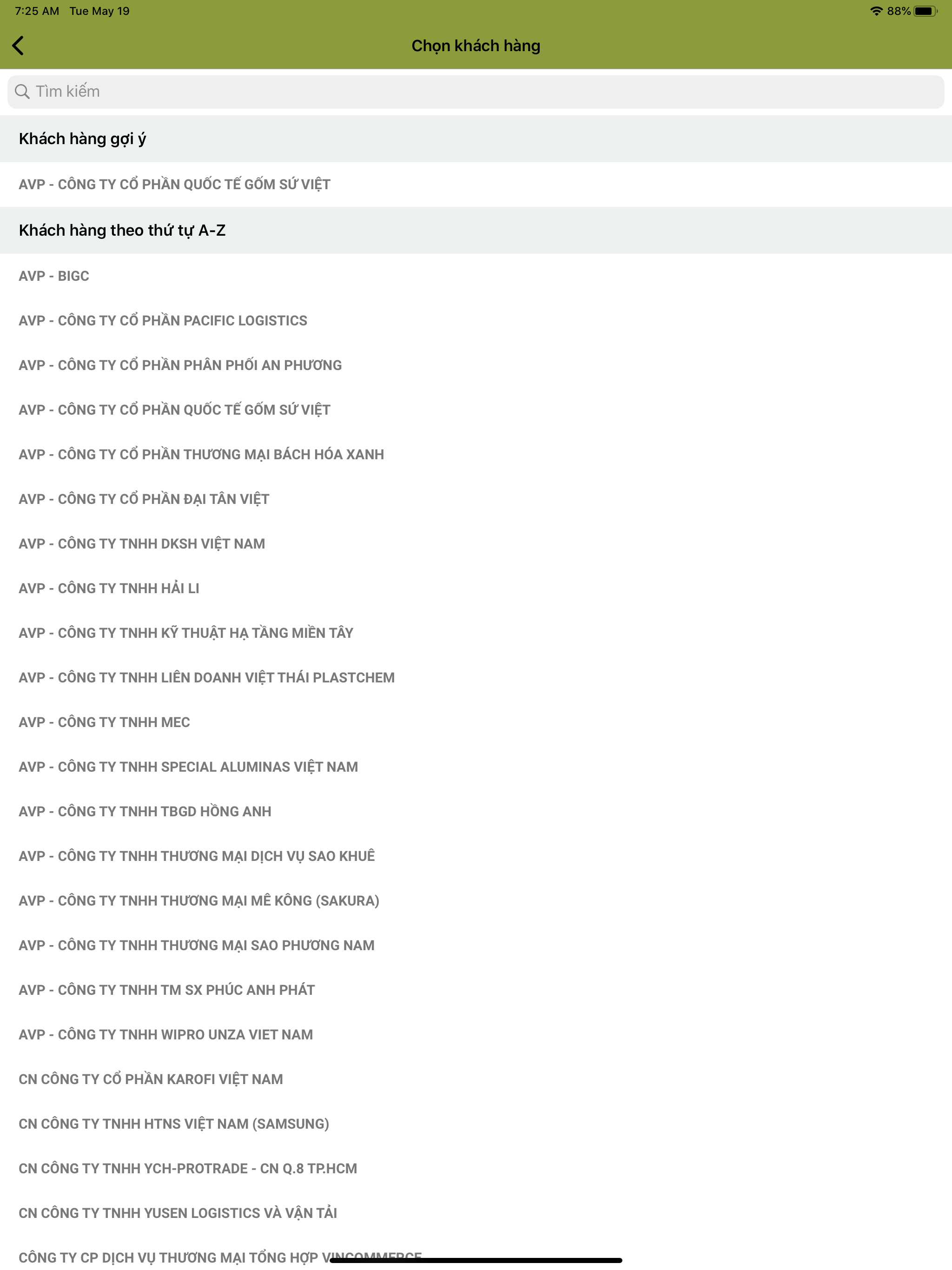Screen dimensions: 952x1270
Task: Check the Wi-Fi status icon
Action: [876, 11]
